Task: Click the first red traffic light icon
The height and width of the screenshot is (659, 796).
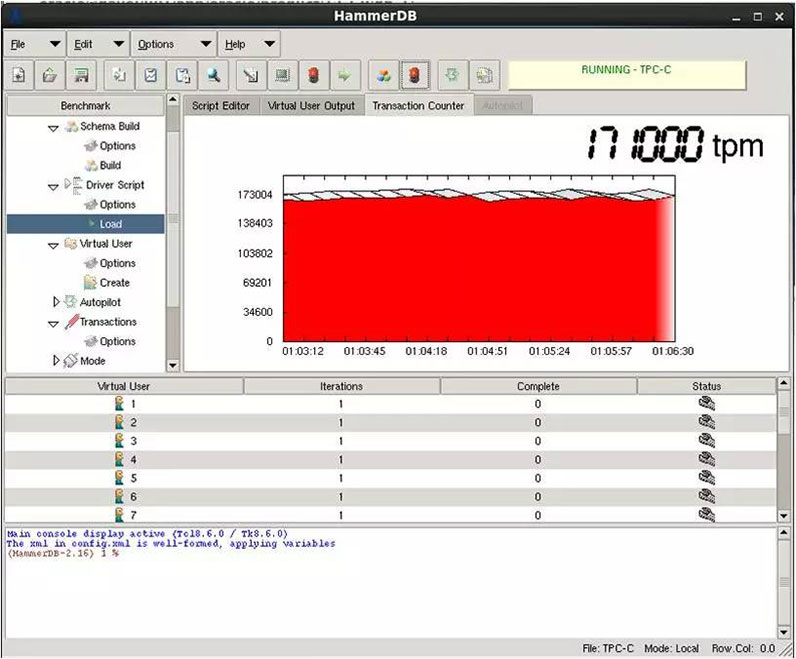Action: [x=314, y=76]
